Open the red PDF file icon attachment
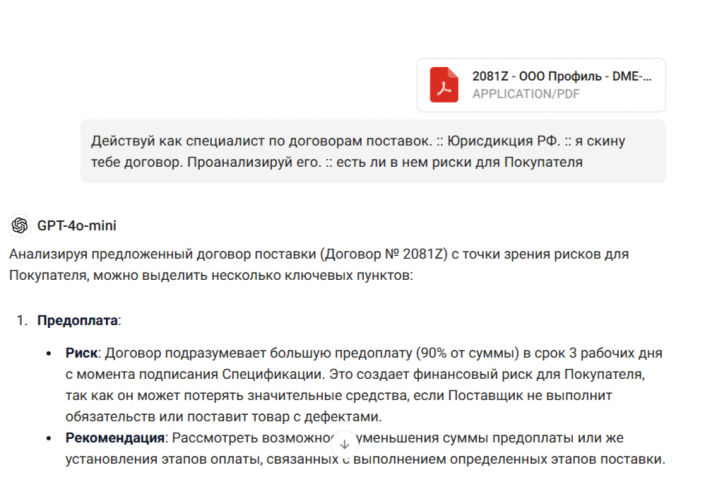This screenshot has height=480, width=720. [x=444, y=85]
